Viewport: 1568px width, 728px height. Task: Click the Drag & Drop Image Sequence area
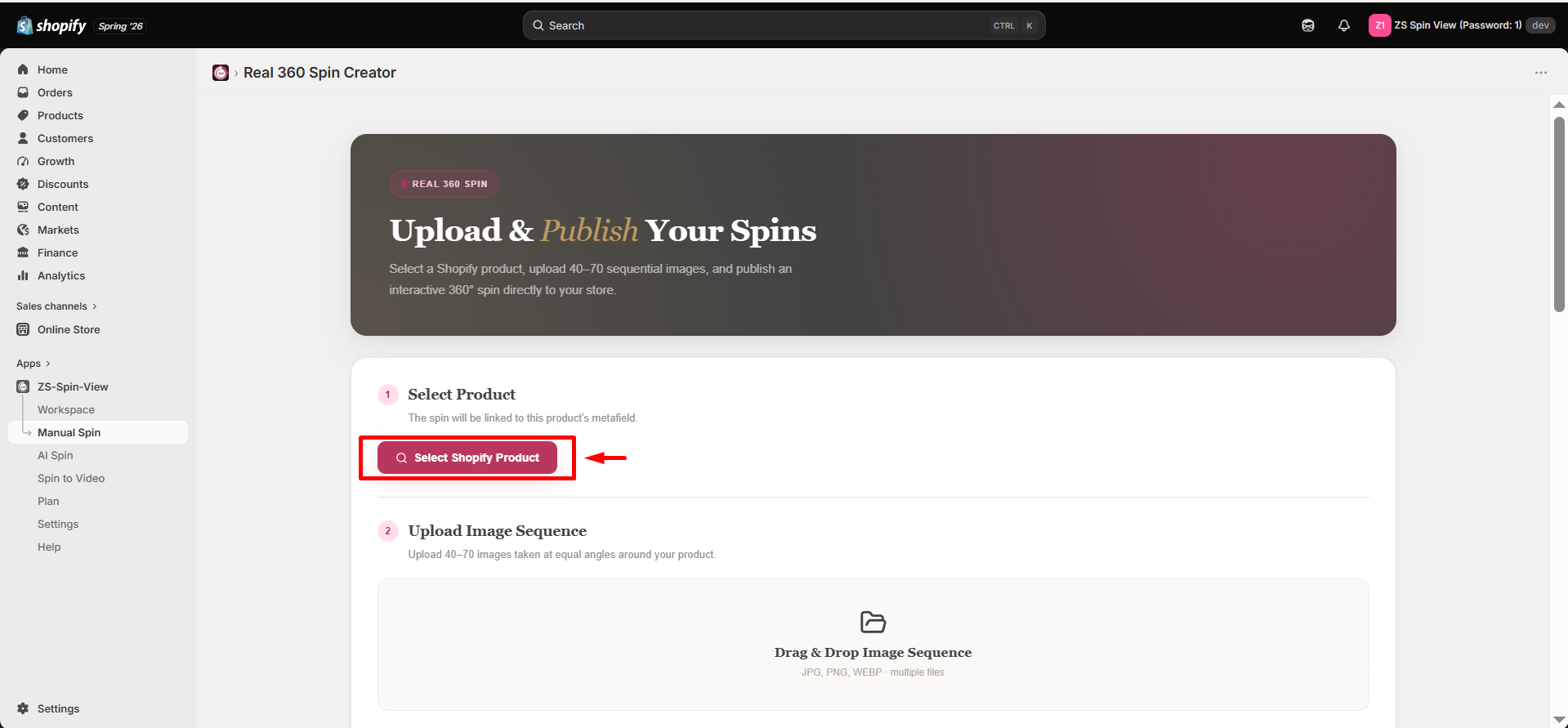pyautogui.click(x=873, y=645)
